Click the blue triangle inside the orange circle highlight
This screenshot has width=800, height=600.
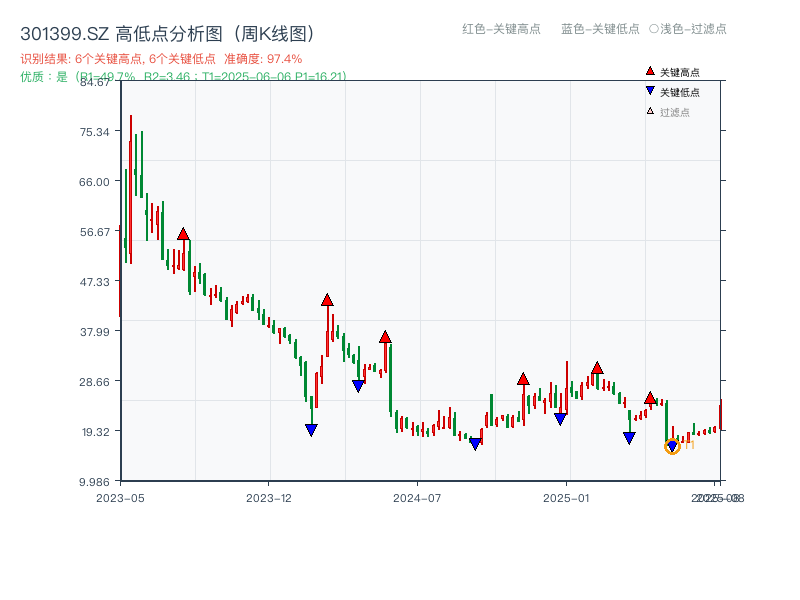(x=673, y=444)
